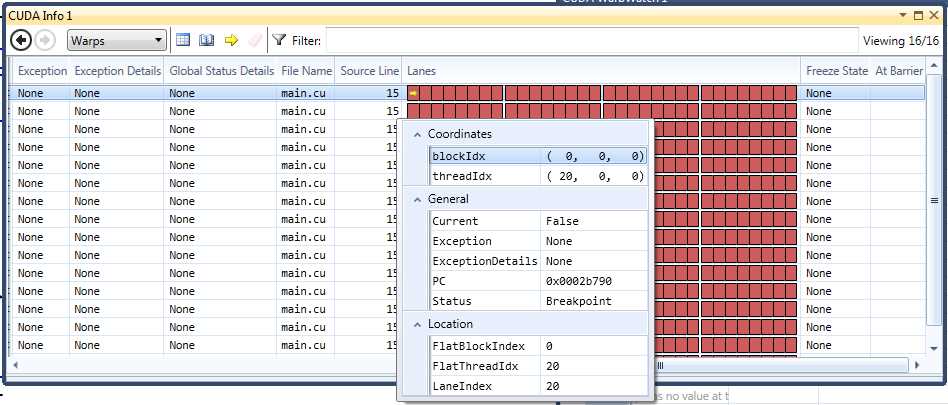This screenshot has width=948, height=405.
Task: Click the Current False property row
Action: pyautogui.click(x=538, y=221)
